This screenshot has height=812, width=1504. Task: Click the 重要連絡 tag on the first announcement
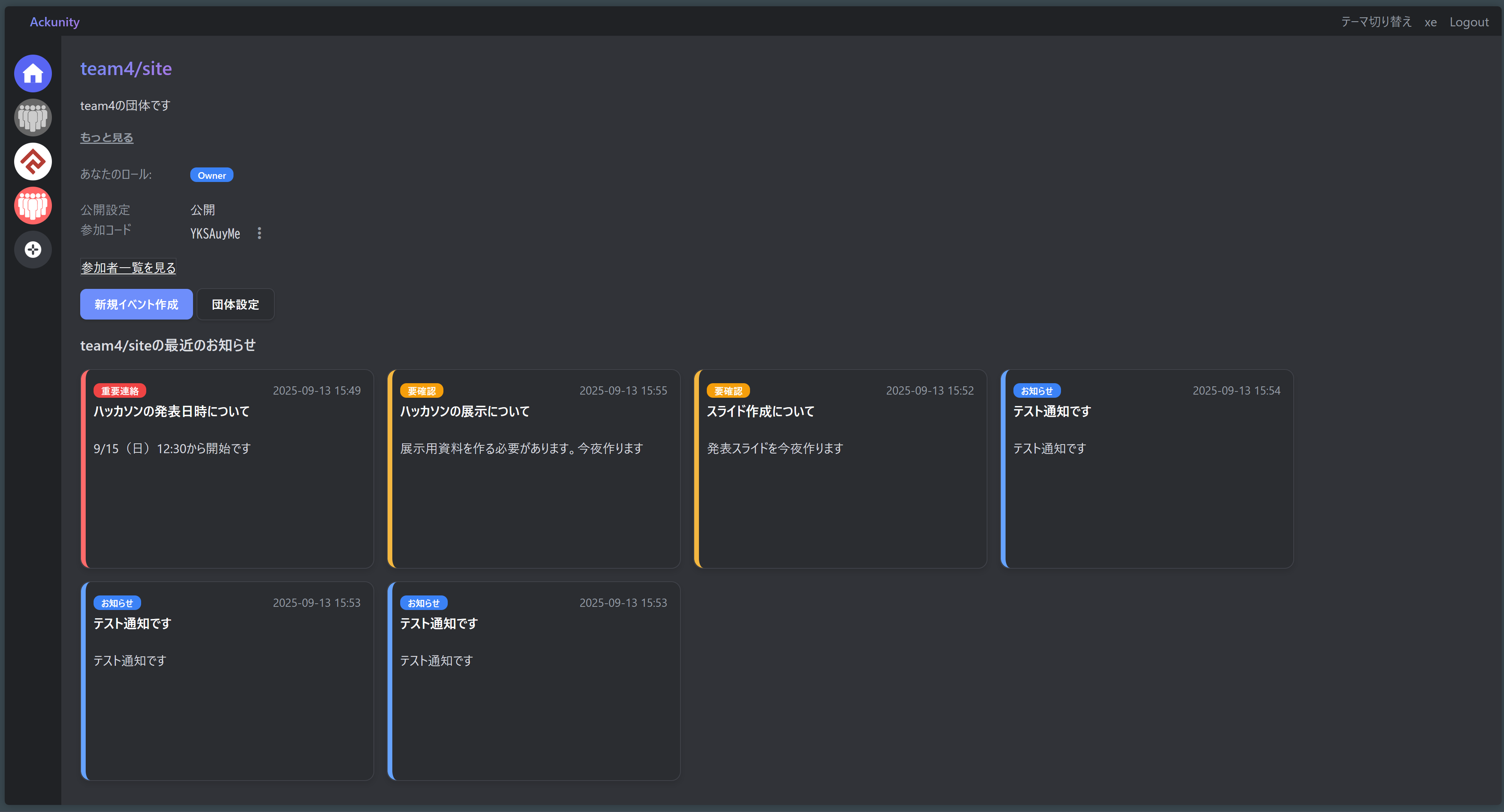point(120,391)
